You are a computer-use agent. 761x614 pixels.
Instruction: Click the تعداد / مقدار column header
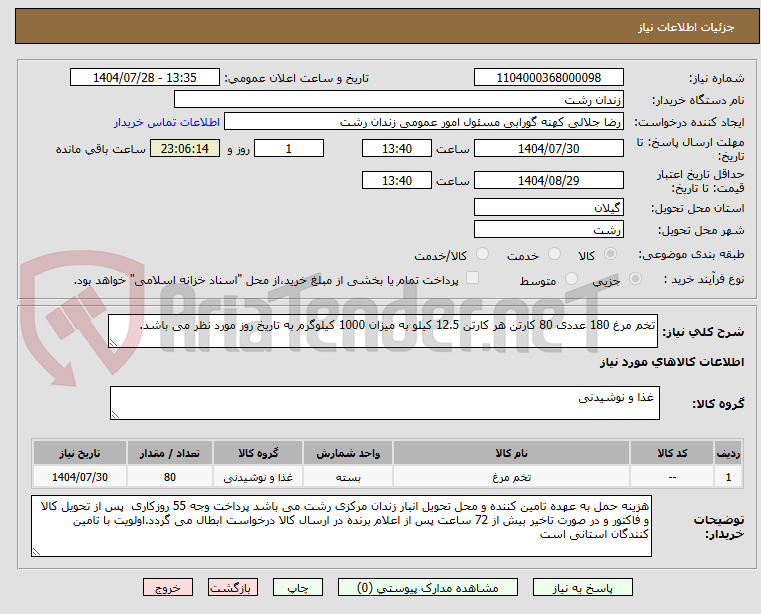[x=169, y=453]
